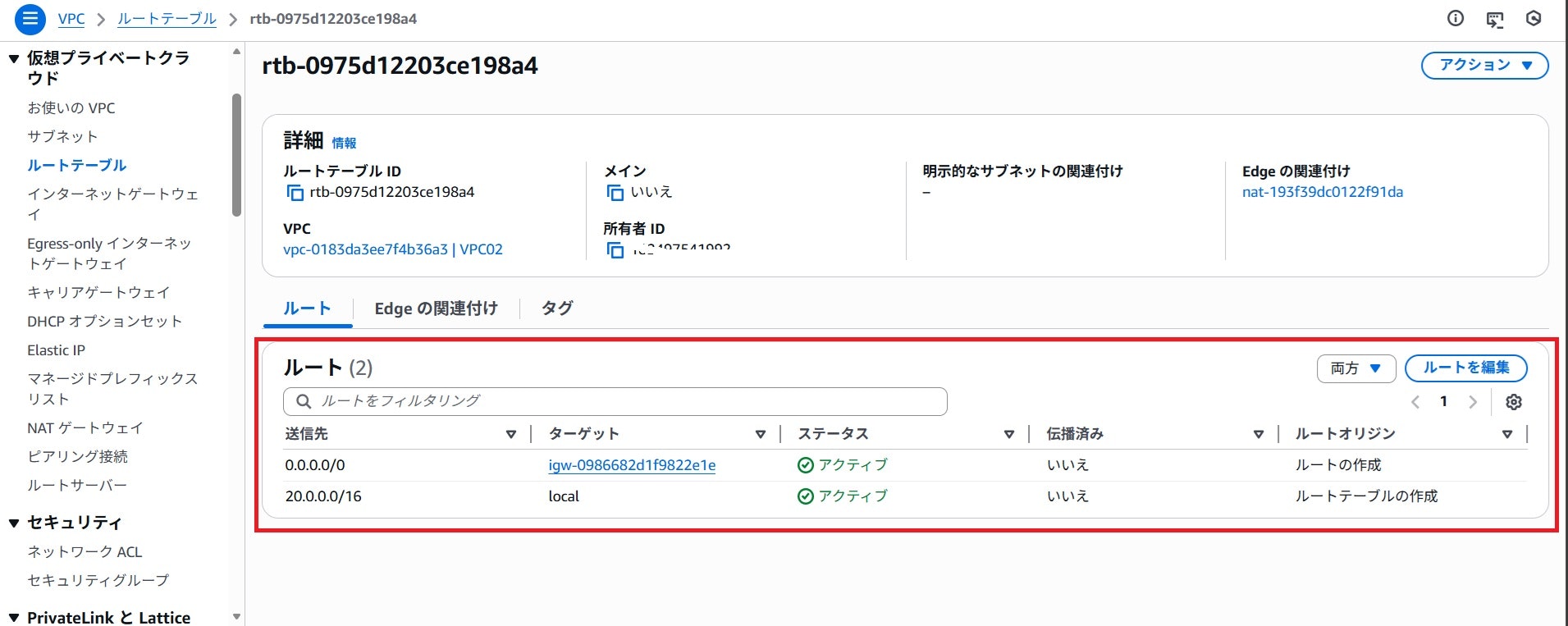Open nat-193f39dc0122f91da edge association link
Screen dimensions: 1568x626
pyautogui.click(x=1323, y=192)
